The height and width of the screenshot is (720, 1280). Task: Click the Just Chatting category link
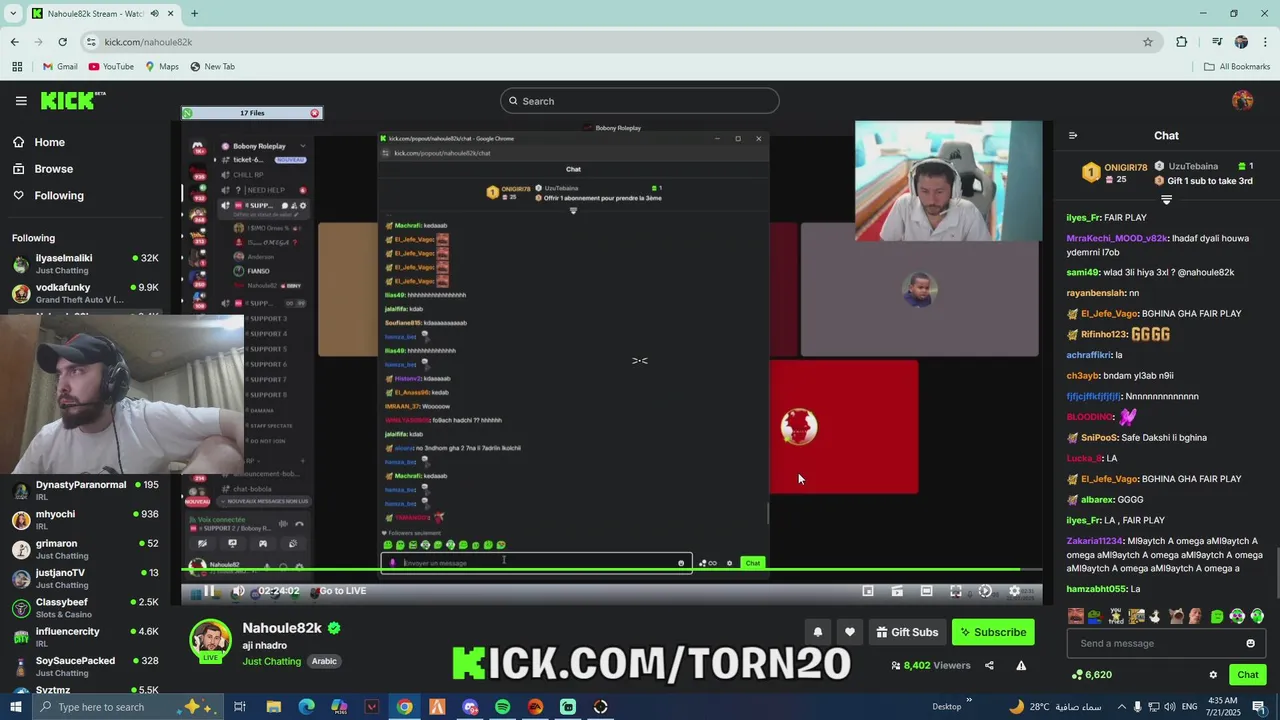pyautogui.click(x=272, y=661)
